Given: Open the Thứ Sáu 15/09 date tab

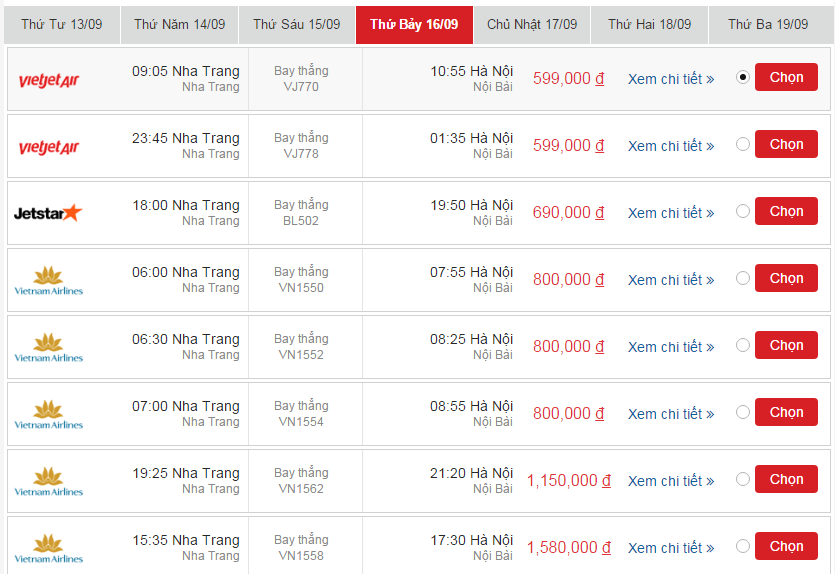Looking at the screenshot, I should click(x=296, y=25).
